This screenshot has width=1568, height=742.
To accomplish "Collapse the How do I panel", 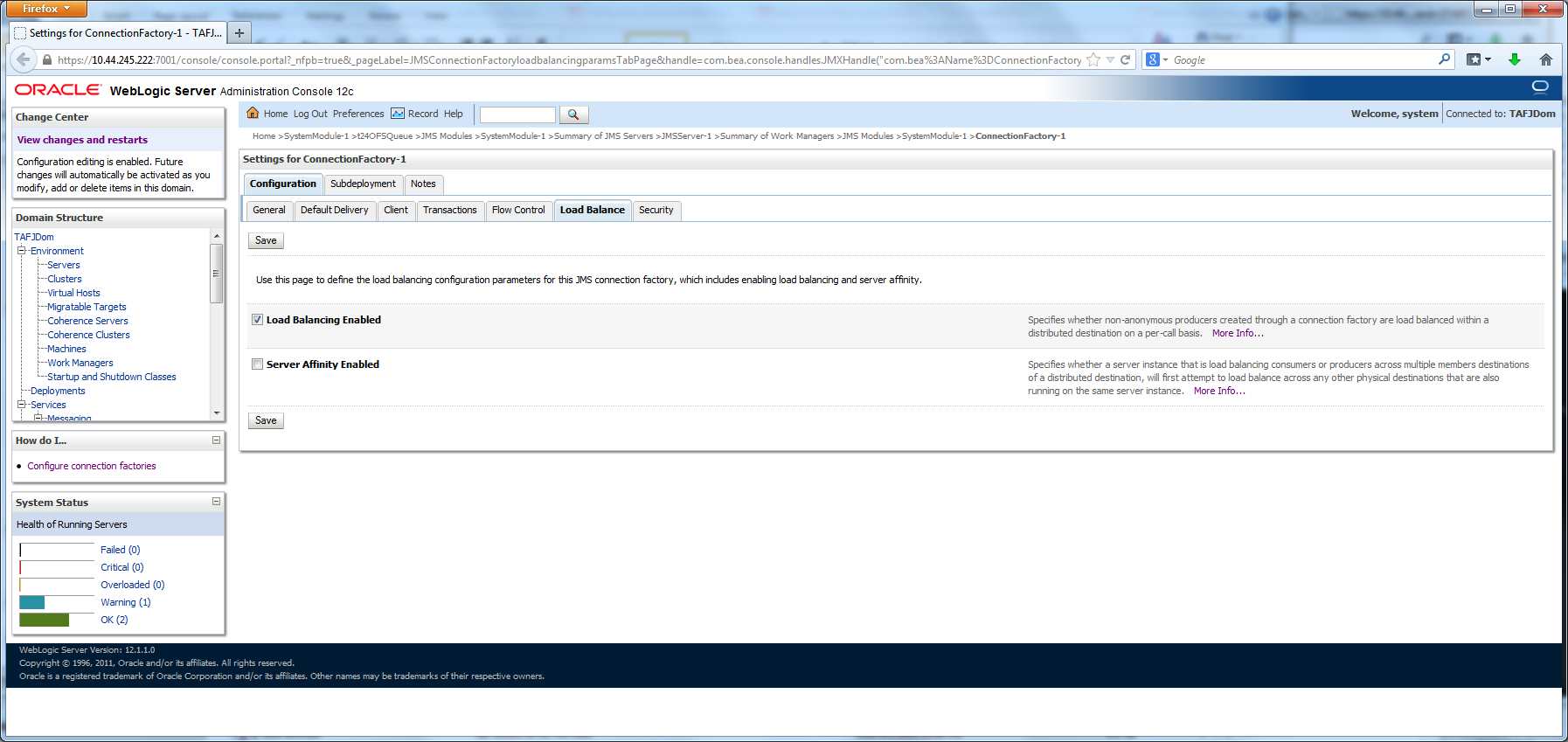I will [216, 440].
